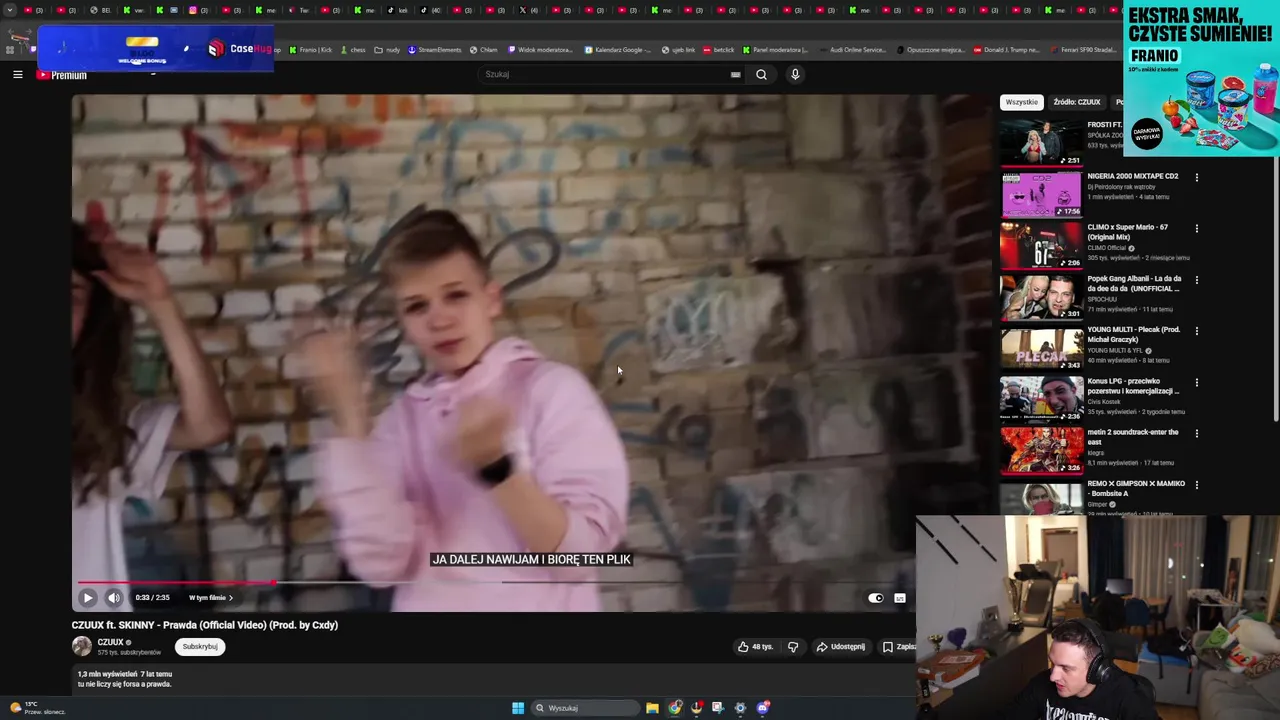Viewport: 1280px width, 720px height.
Task: Open 'YOUNG MULTI - Plecak' video title
Action: (x=1134, y=335)
